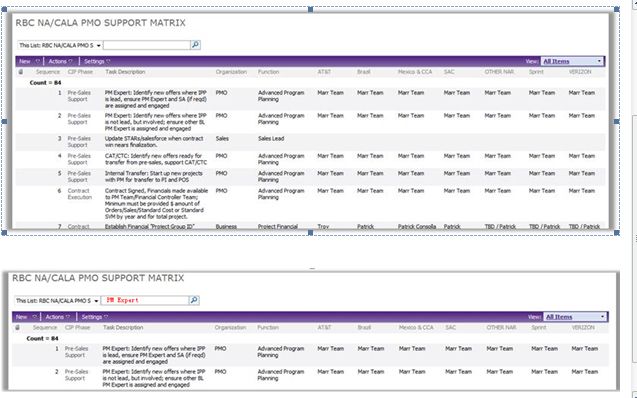
Task: Click the 'Sales Lead' function cell
Action: [271, 138]
